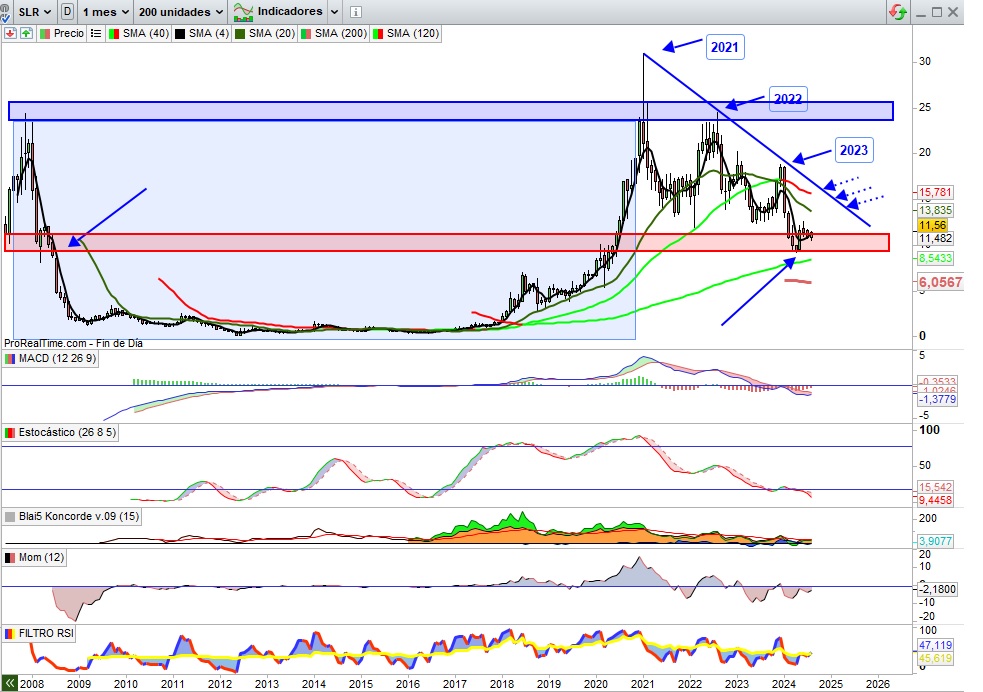The height and width of the screenshot is (692, 983).
Task: Maximize the chart window
Action: pyautogui.click(x=937, y=12)
